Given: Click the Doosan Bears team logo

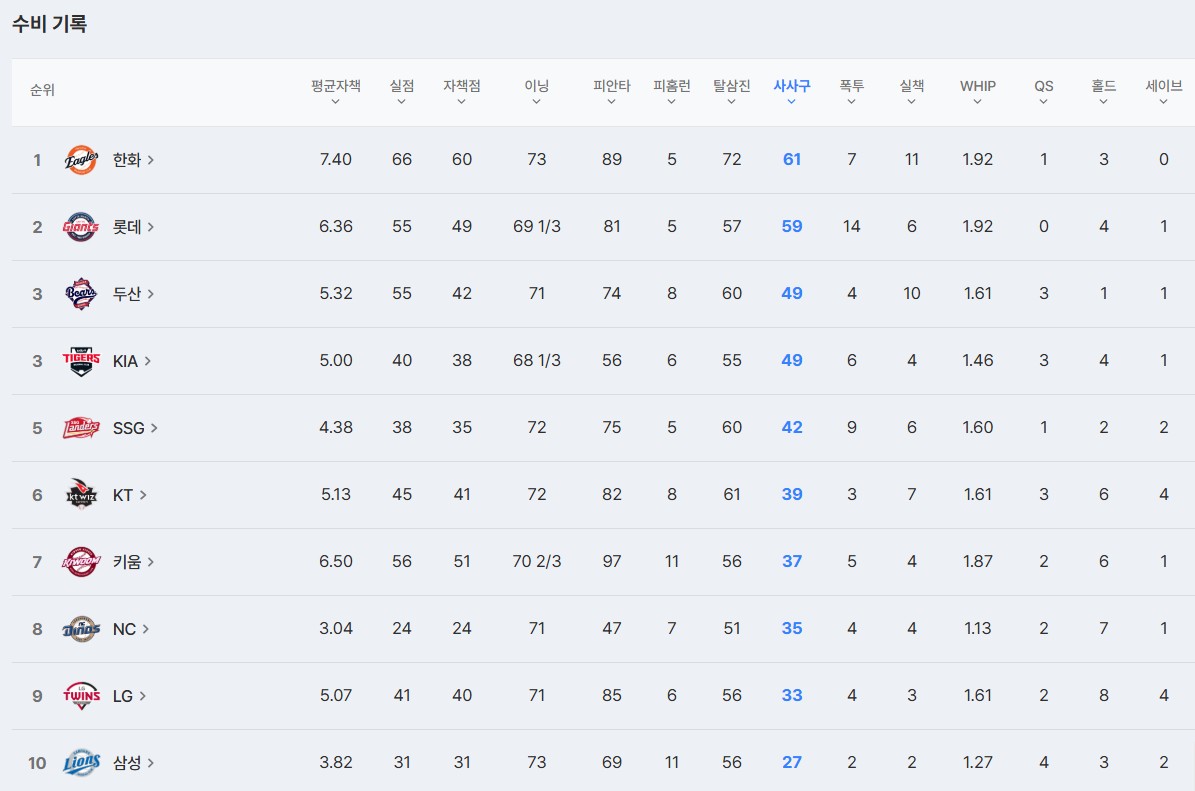Looking at the screenshot, I should [81, 294].
